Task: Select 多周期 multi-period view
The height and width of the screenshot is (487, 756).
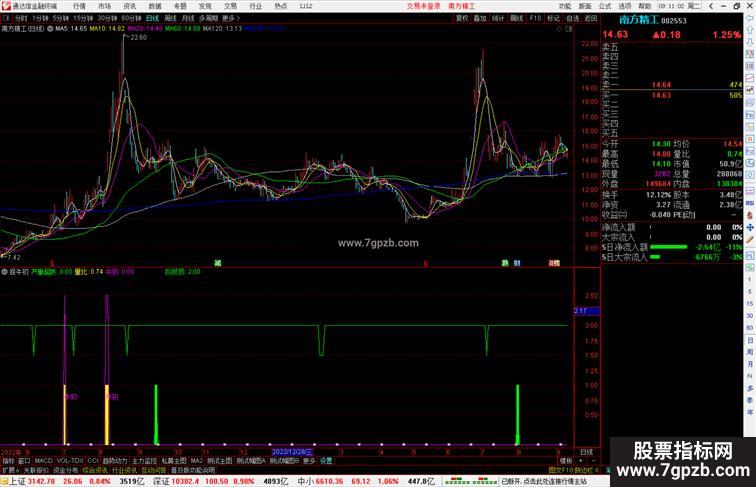Action: coord(208,18)
